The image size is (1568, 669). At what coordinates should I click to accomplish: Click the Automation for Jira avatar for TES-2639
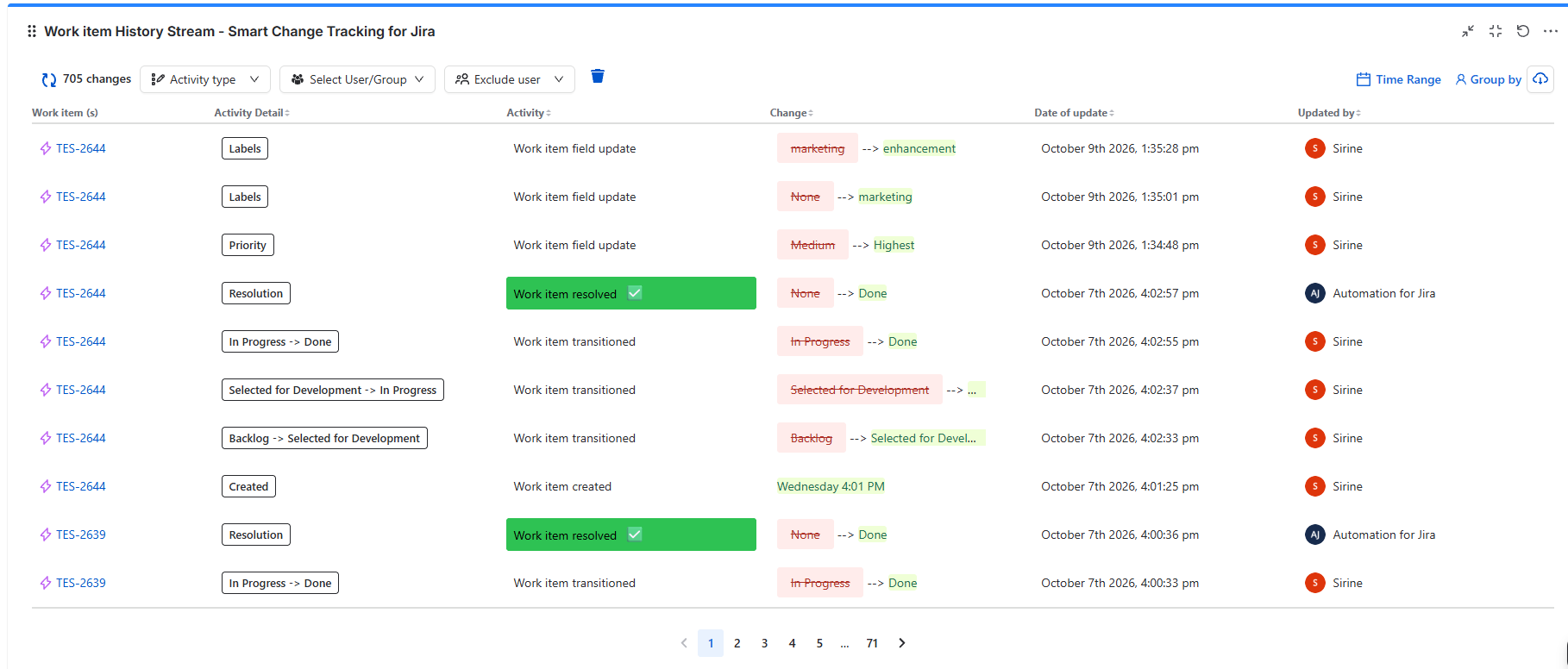pos(1315,535)
